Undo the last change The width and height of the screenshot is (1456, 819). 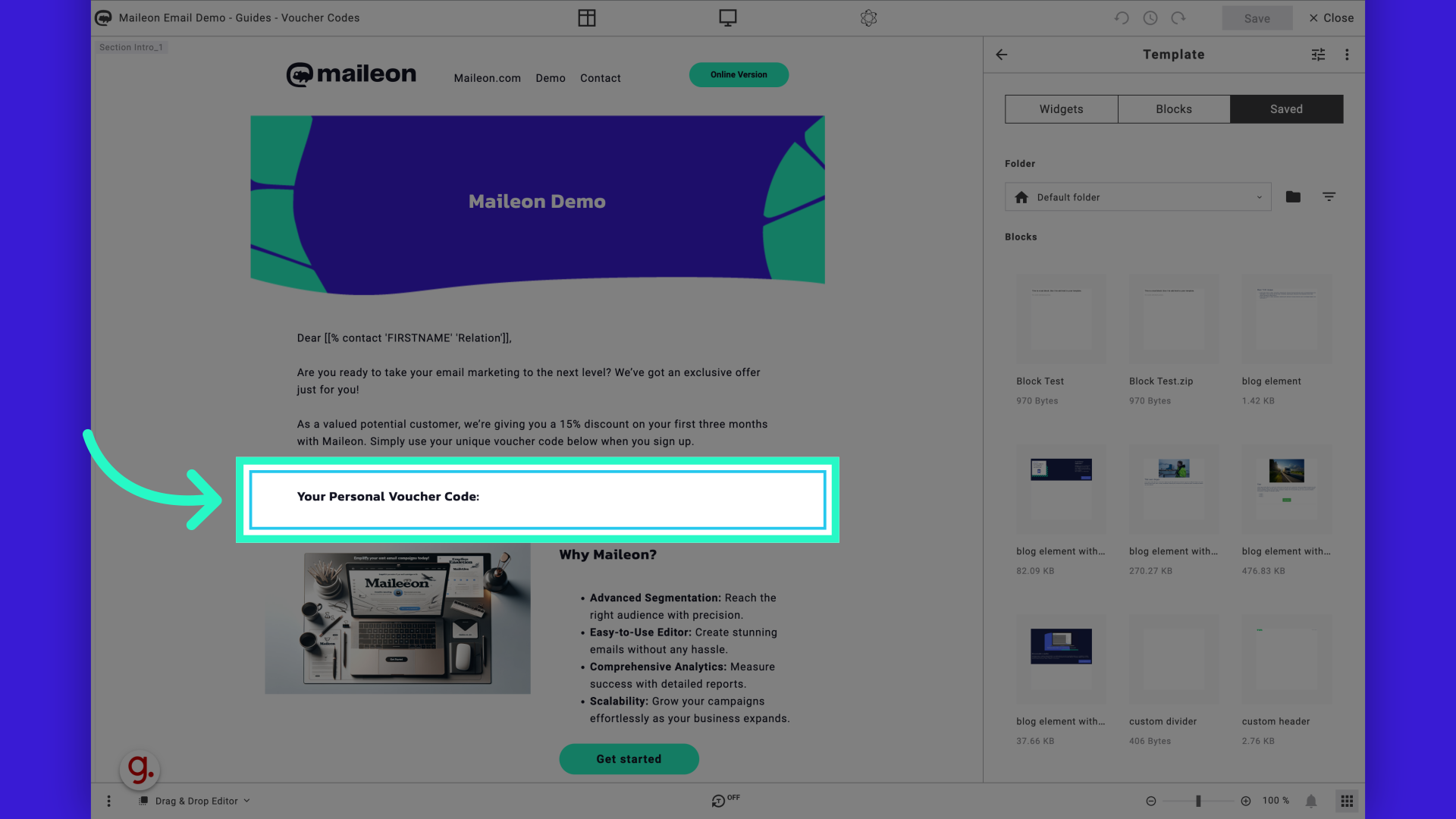pos(1122,18)
